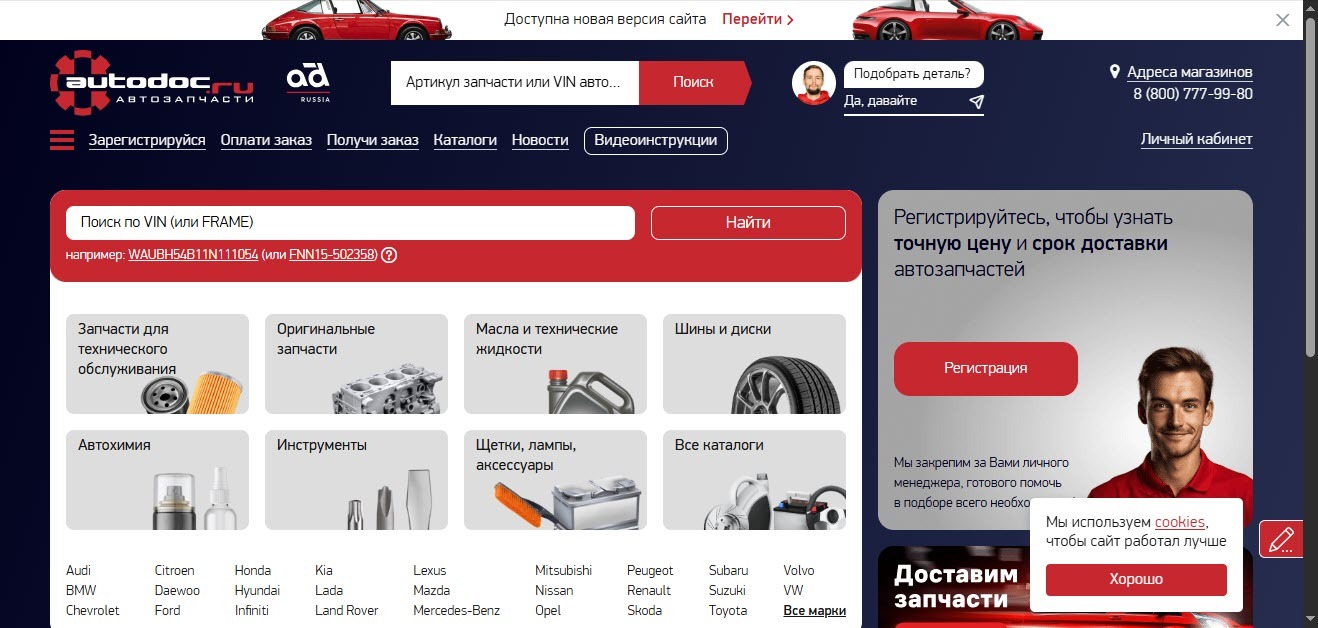
Task: Close the new site version banner
Action: point(1283,19)
